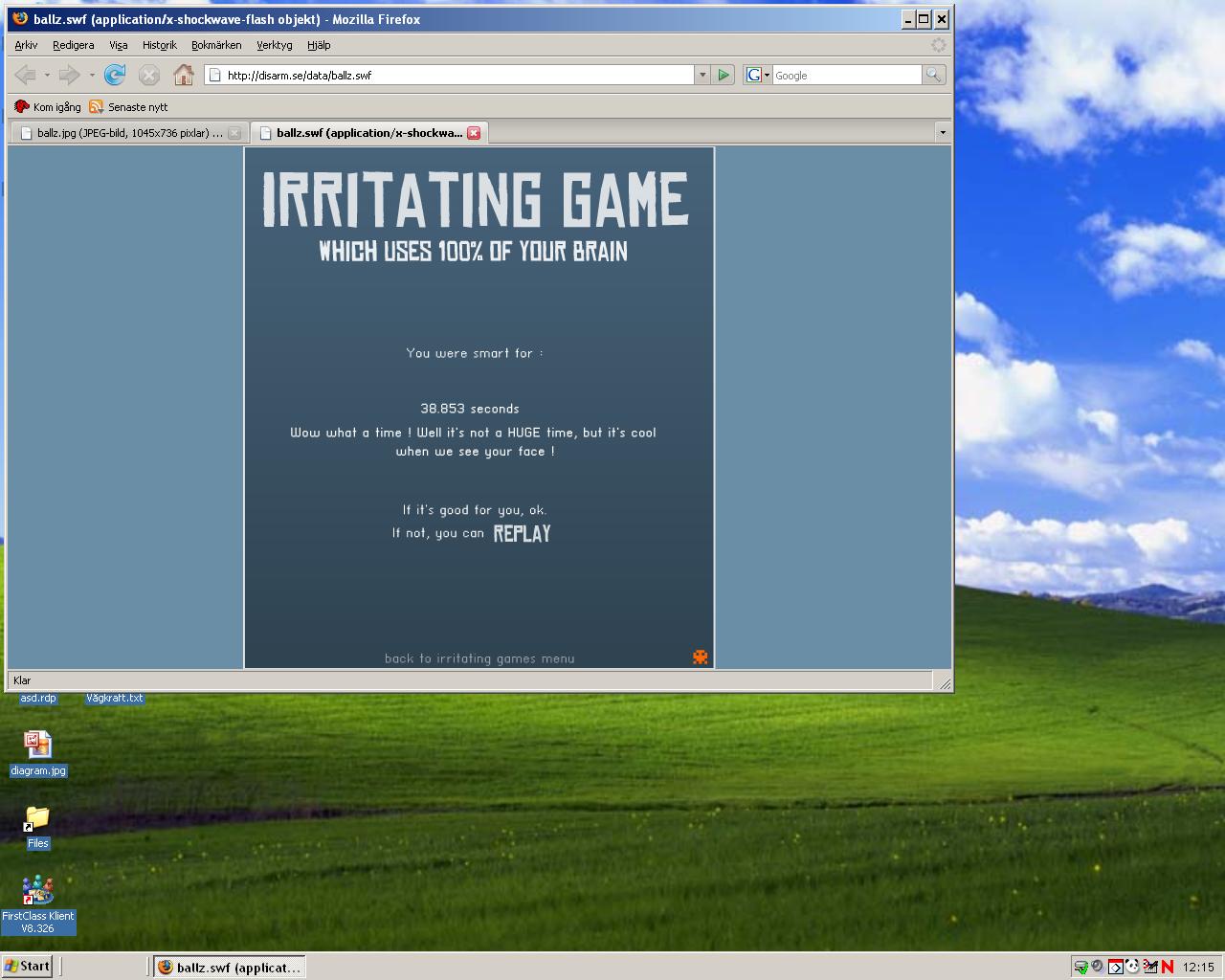This screenshot has width=1225, height=980.
Task: Open the Visa menu
Action: pyautogui.click(x=118, y=45)
